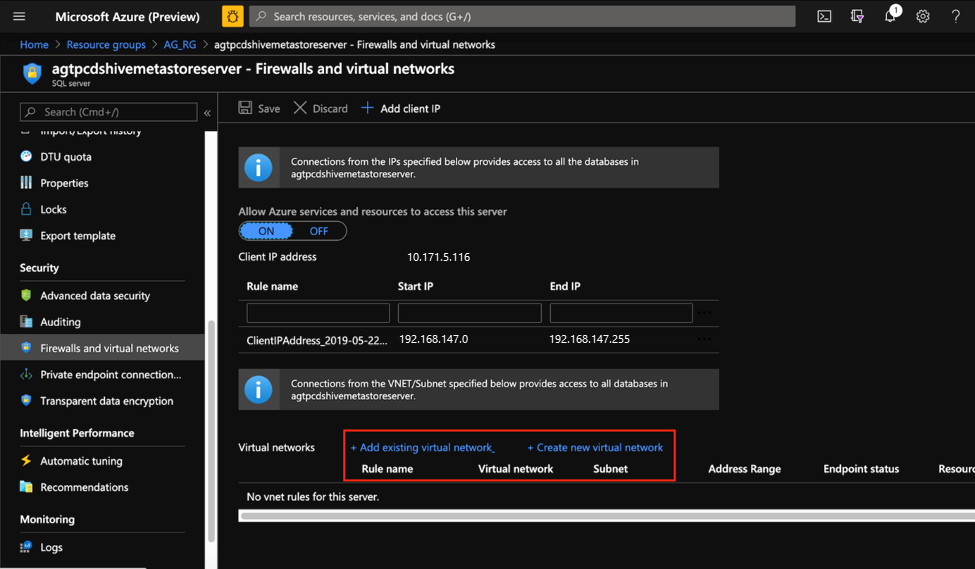
Task: Click Add existing virtual network link
Action: (423, 447)
